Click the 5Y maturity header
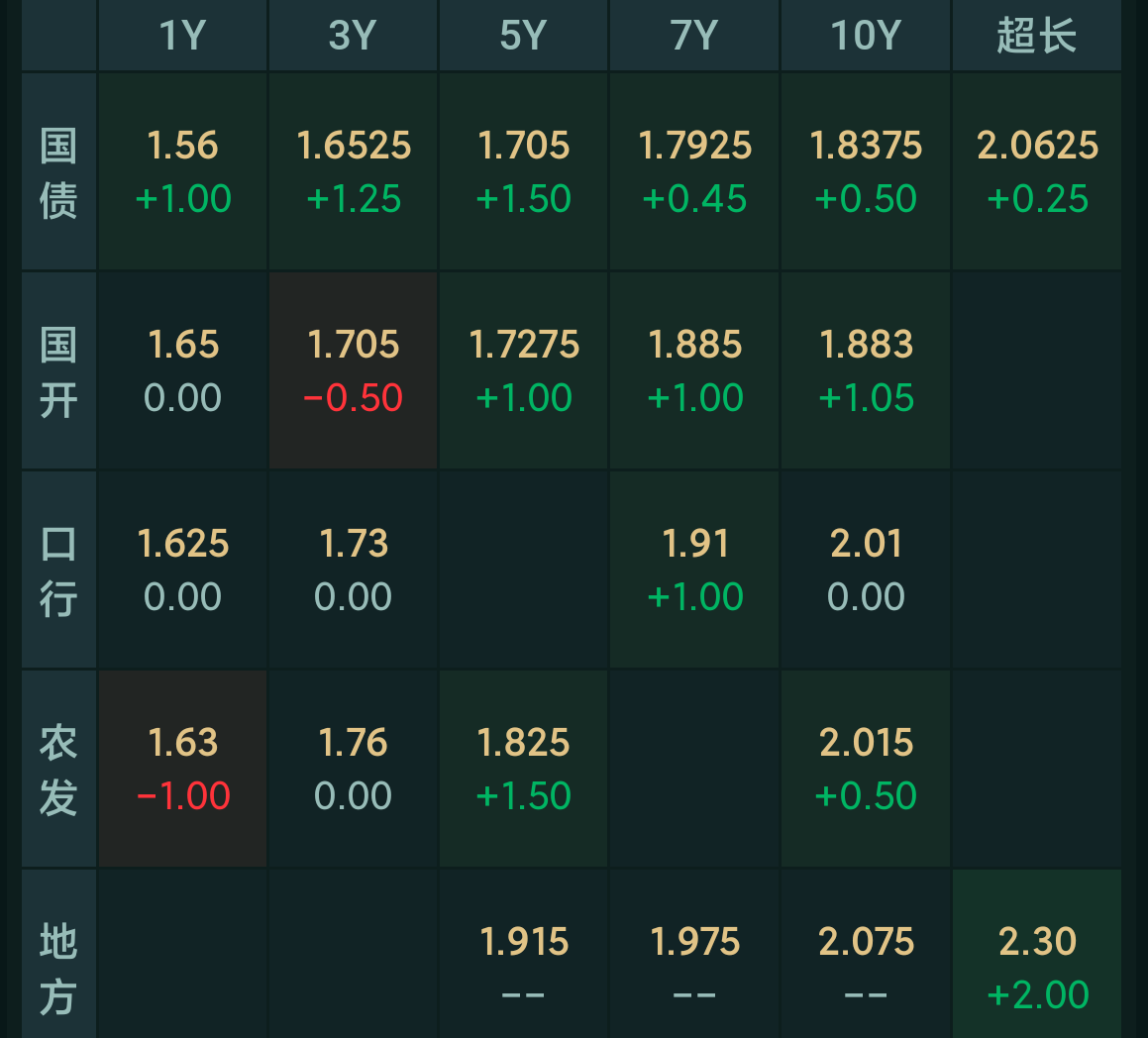Screen dimensions: 1148x1038 (523, 36)
